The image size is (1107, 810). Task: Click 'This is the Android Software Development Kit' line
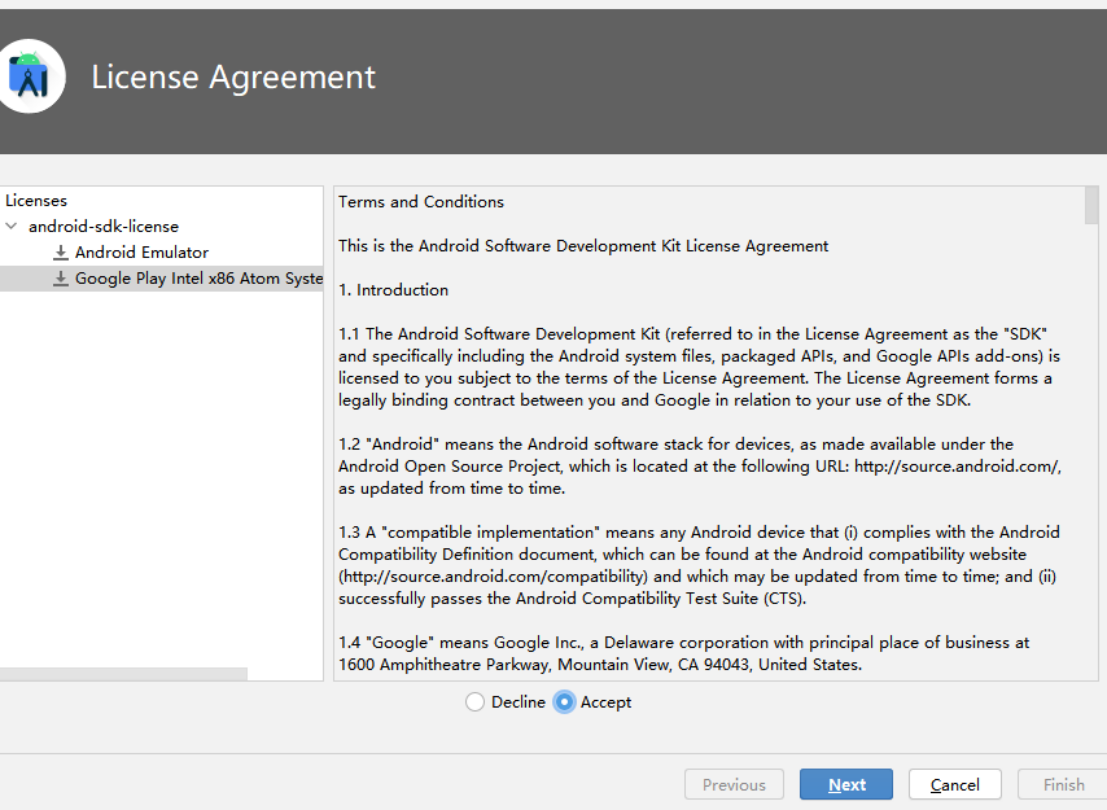583,246
